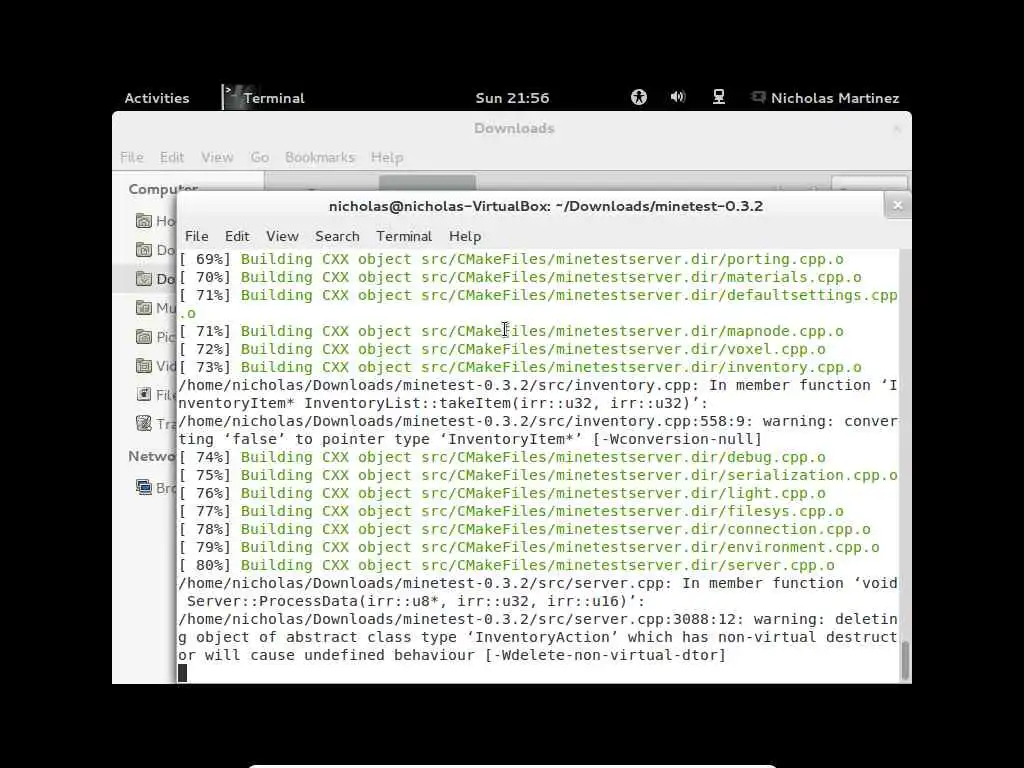Open Help menu in Downloads window
The width and height of the screenshot is (1024, 768).
tap(387, 157)
